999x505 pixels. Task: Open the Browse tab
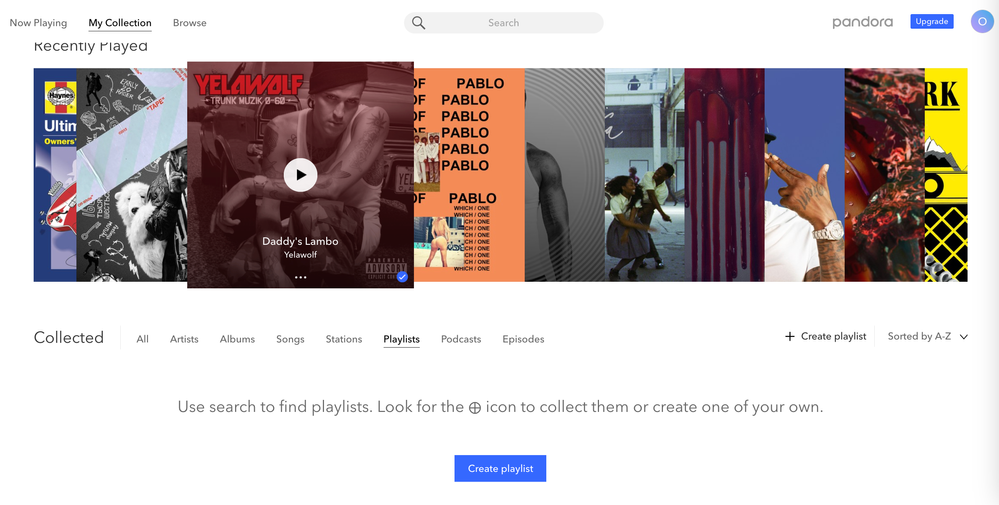click(190, 23)
